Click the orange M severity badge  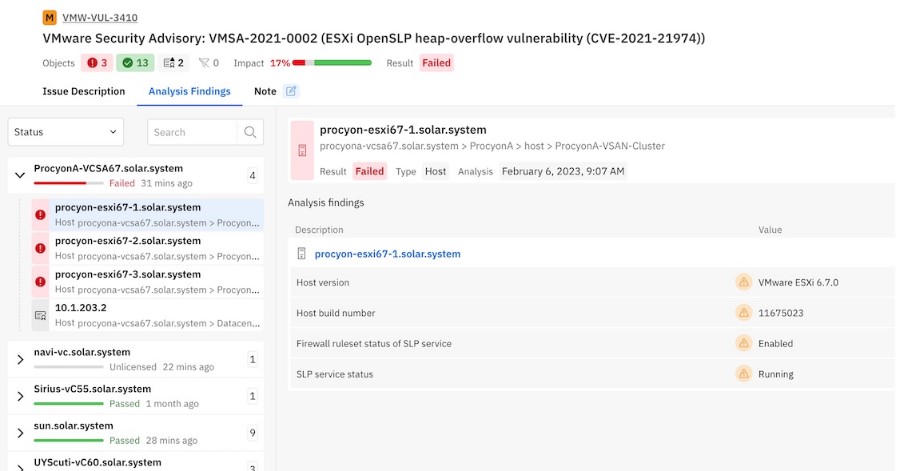coord(49,18)
